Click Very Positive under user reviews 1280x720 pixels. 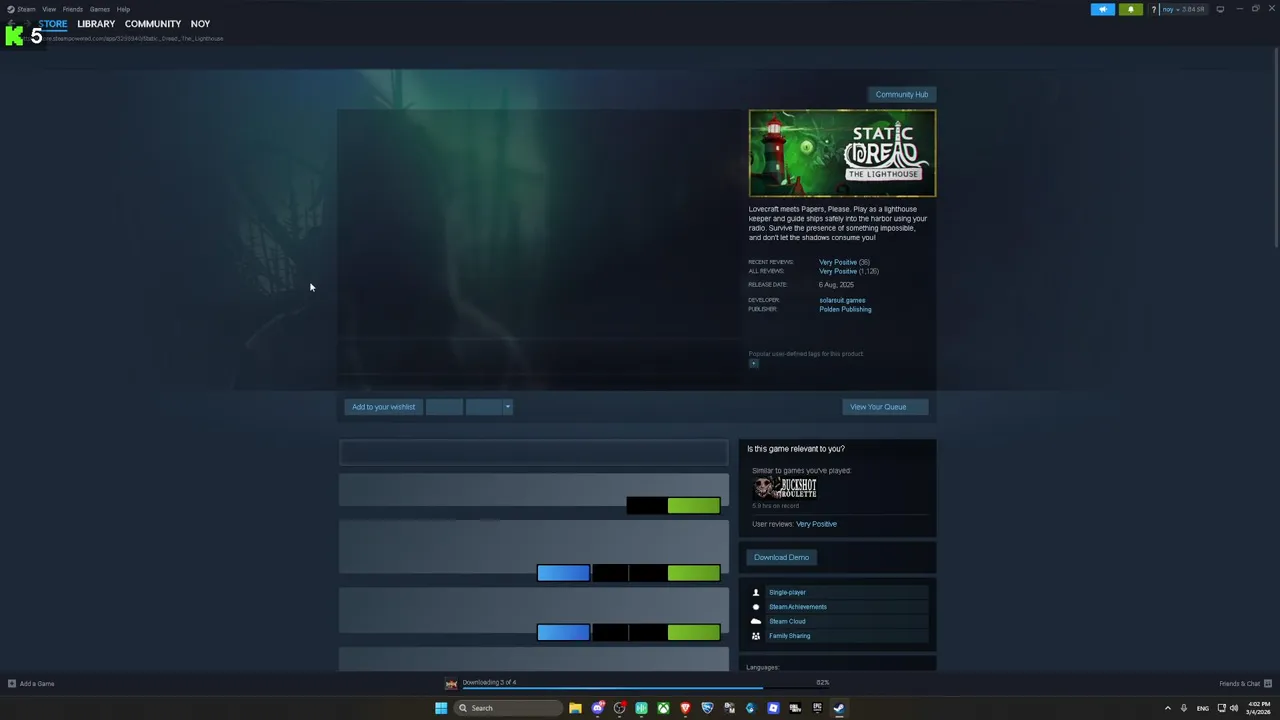tap(816, 524)
